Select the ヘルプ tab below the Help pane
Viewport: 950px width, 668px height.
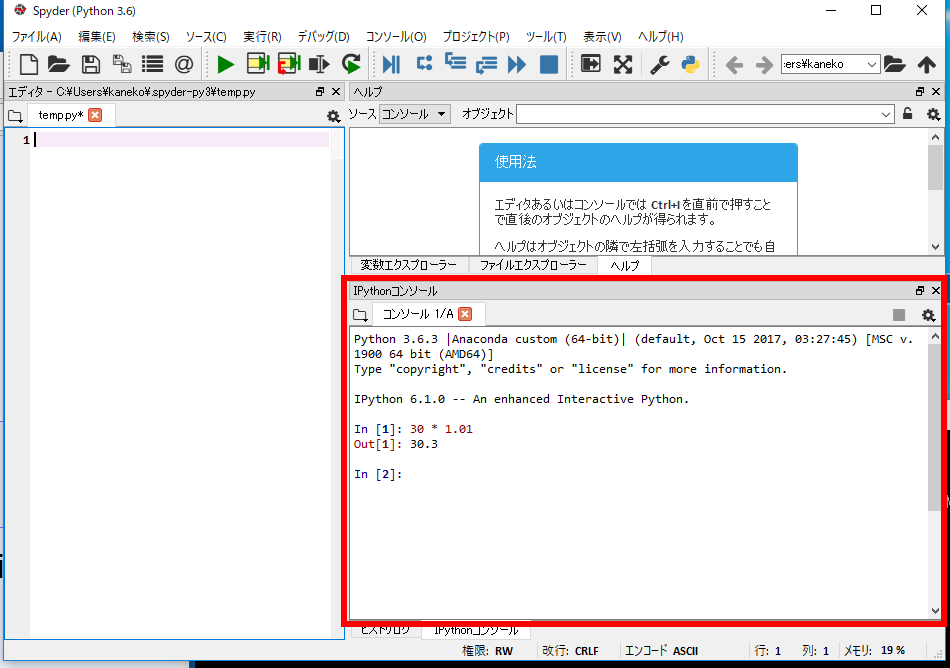click(x=625, y=265)
